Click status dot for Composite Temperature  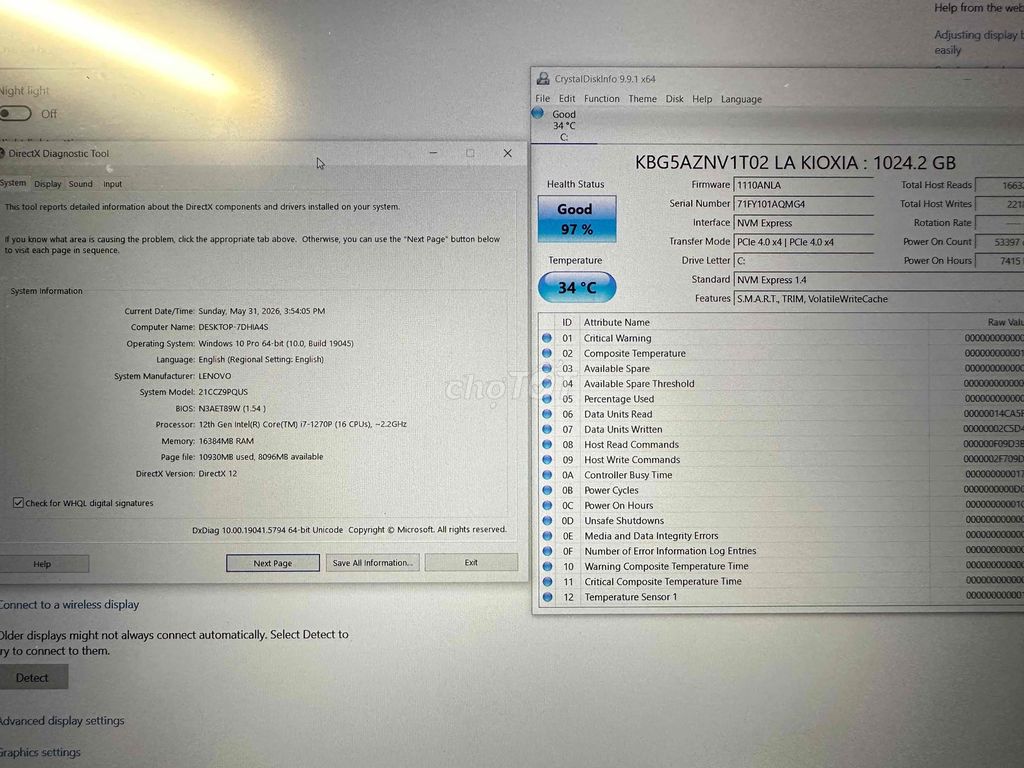click(547, 353)
